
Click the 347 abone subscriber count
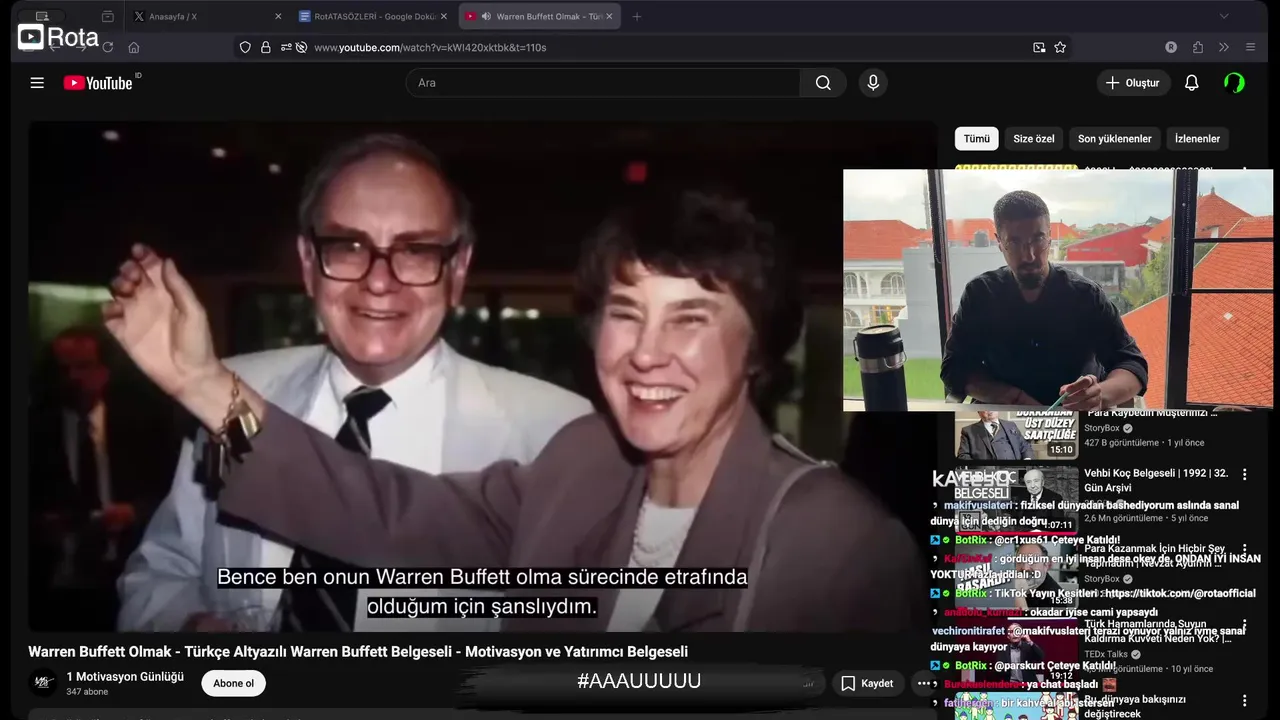[x=87, y=692]
